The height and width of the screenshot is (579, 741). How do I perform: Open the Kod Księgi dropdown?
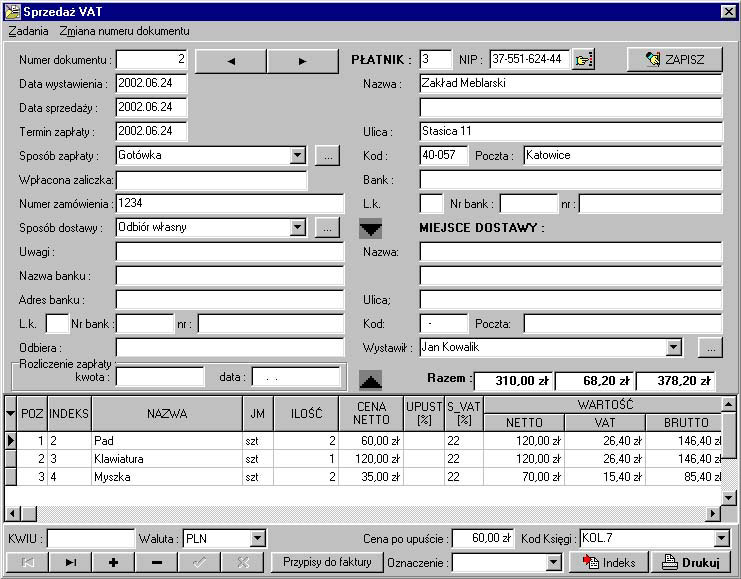pos(722,539)
